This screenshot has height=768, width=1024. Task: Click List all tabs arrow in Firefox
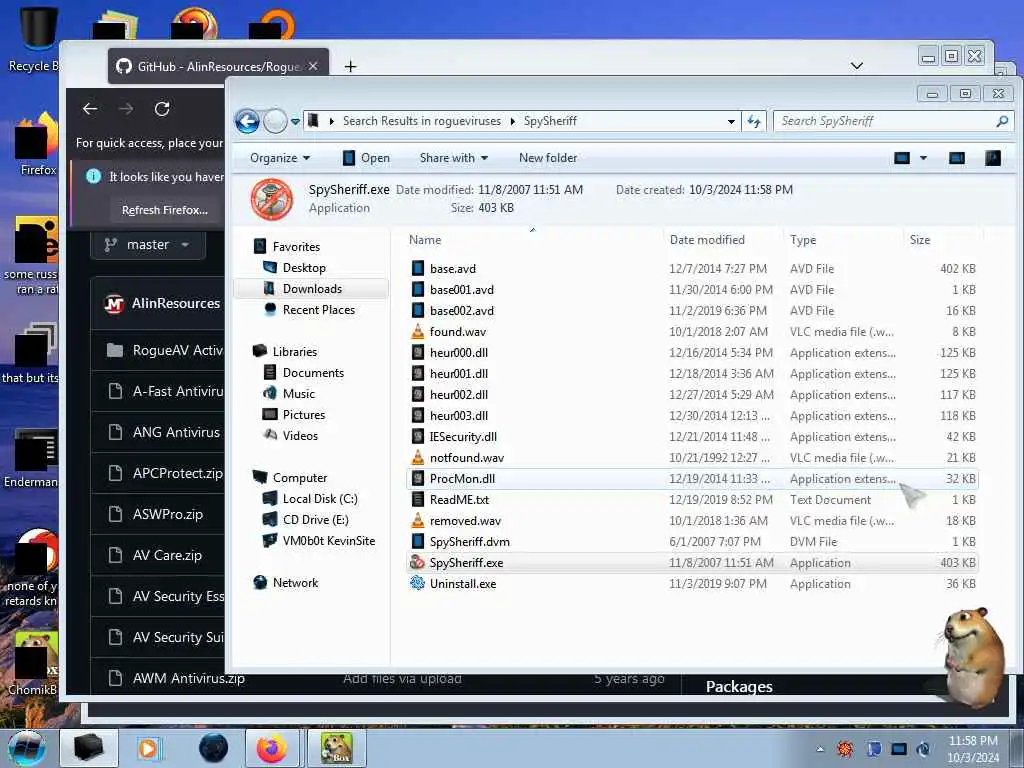pyautogui.click(x=857, y=65)
